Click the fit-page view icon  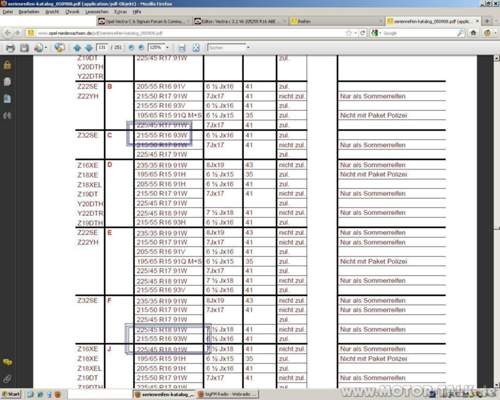click(x=196, y=48)
